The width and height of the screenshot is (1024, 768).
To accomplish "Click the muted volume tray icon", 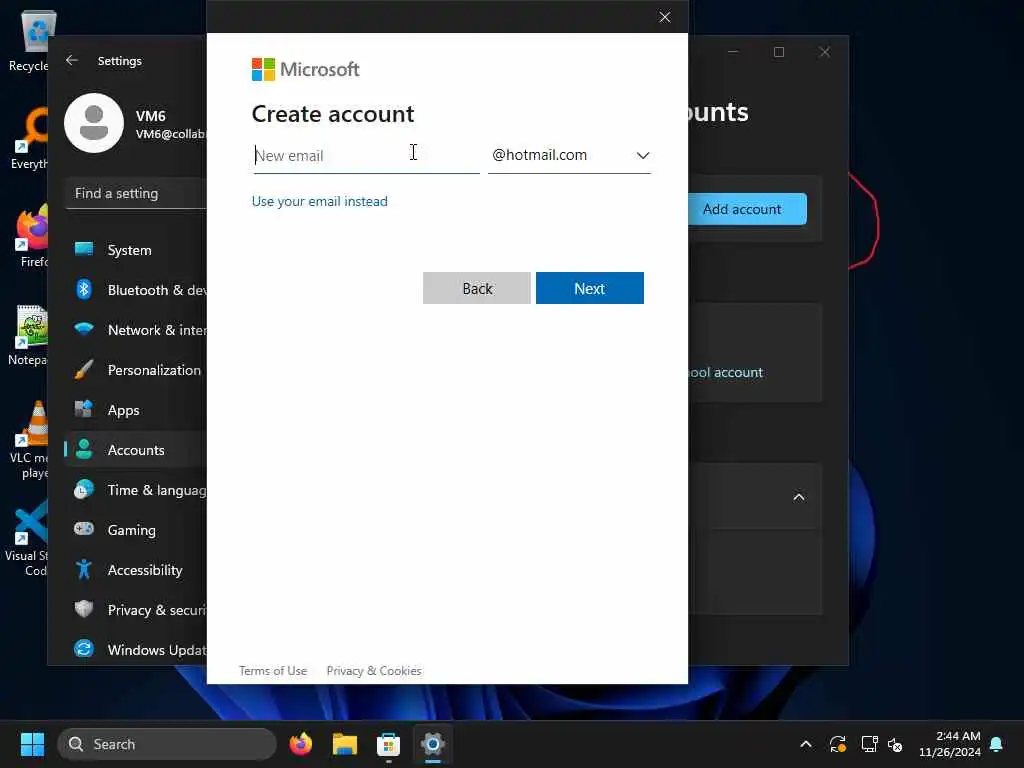I will [895, 744].
